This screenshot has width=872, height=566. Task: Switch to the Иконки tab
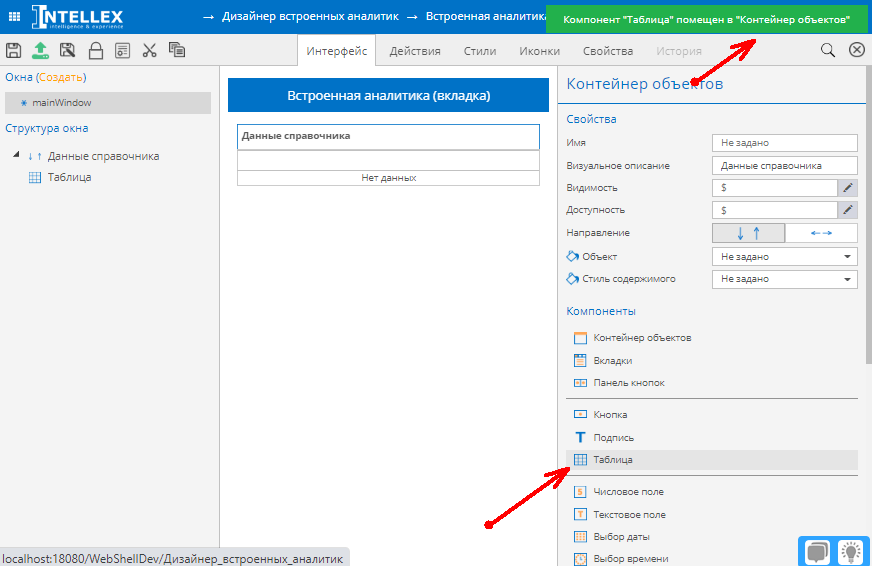coord(539,51)
